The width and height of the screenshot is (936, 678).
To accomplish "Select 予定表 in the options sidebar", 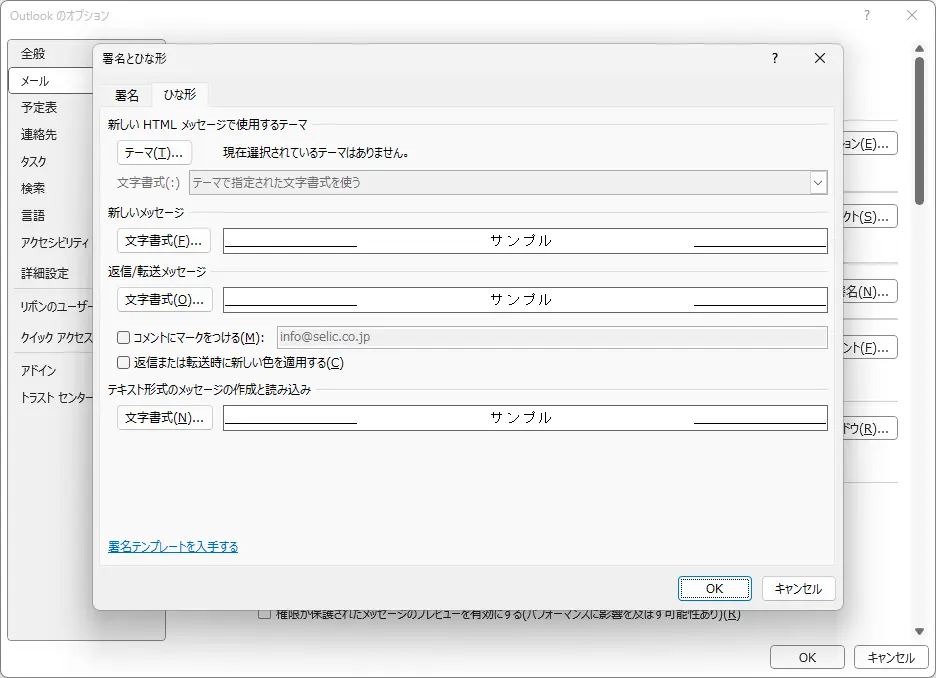I will pyautogui.click(x=39, y=107).
